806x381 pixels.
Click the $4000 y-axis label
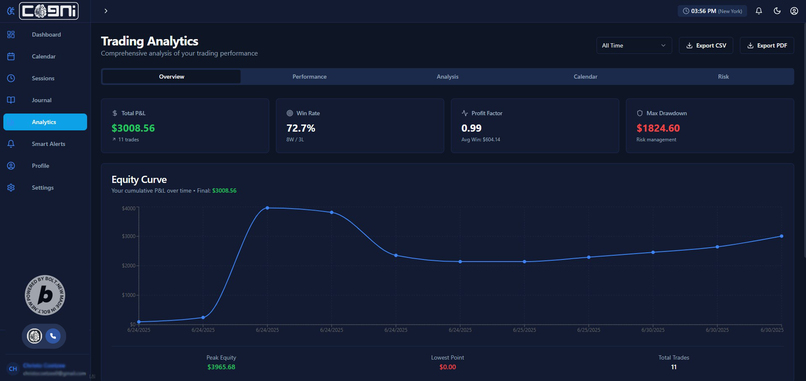point(129,208)
